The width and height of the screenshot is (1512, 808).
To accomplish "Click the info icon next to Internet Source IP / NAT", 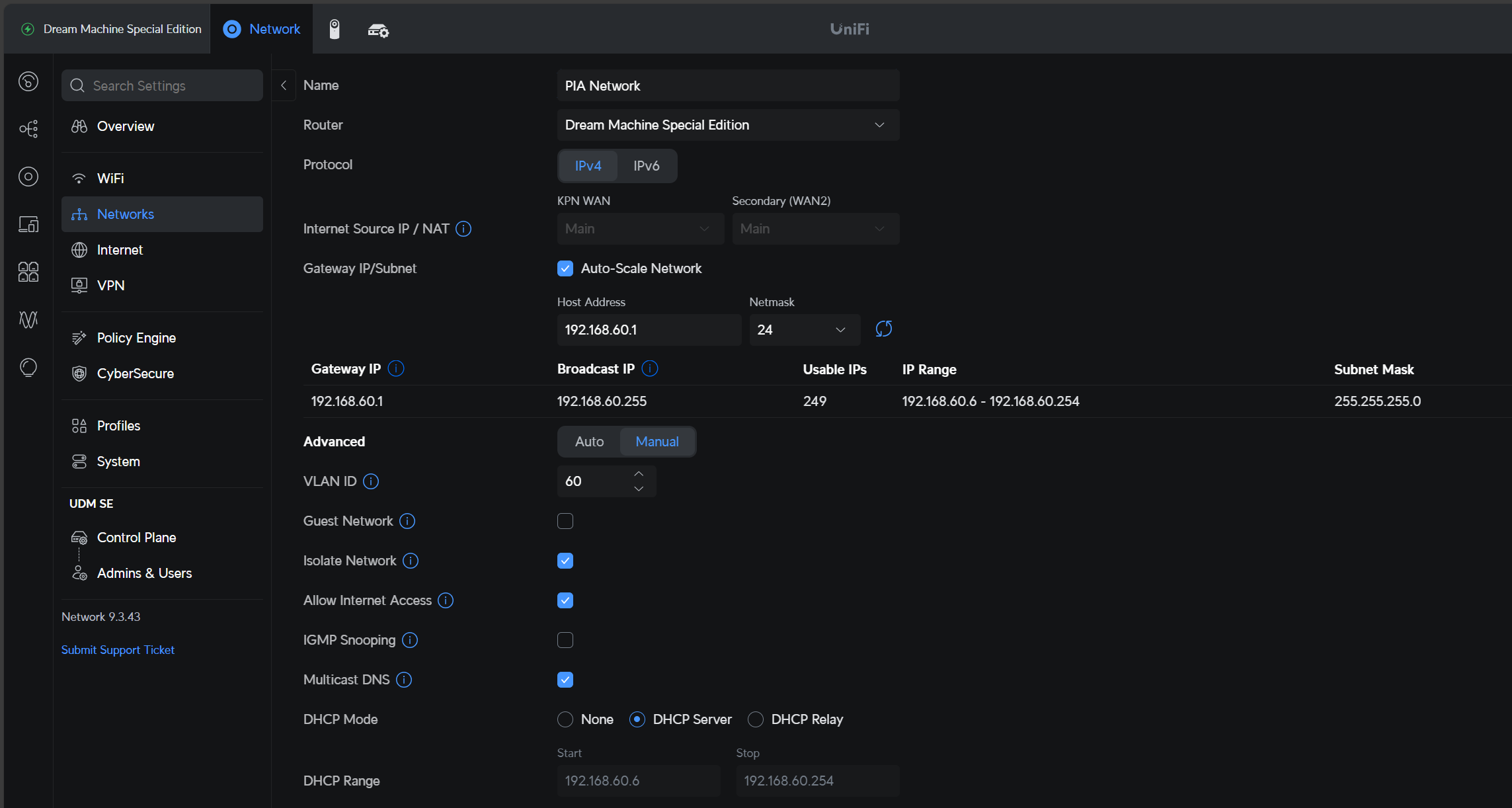I will point(463,229).
